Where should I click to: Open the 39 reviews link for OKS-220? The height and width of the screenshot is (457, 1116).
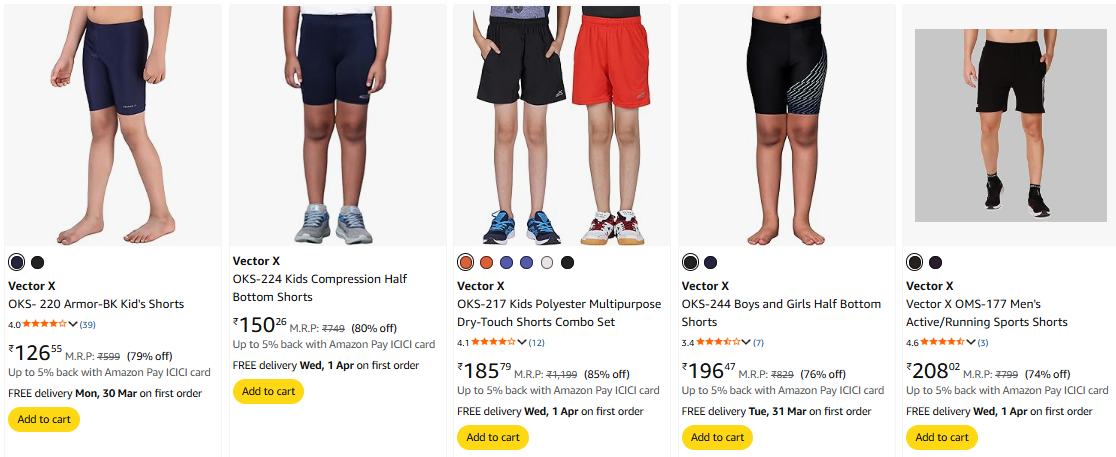pos(88,324)
